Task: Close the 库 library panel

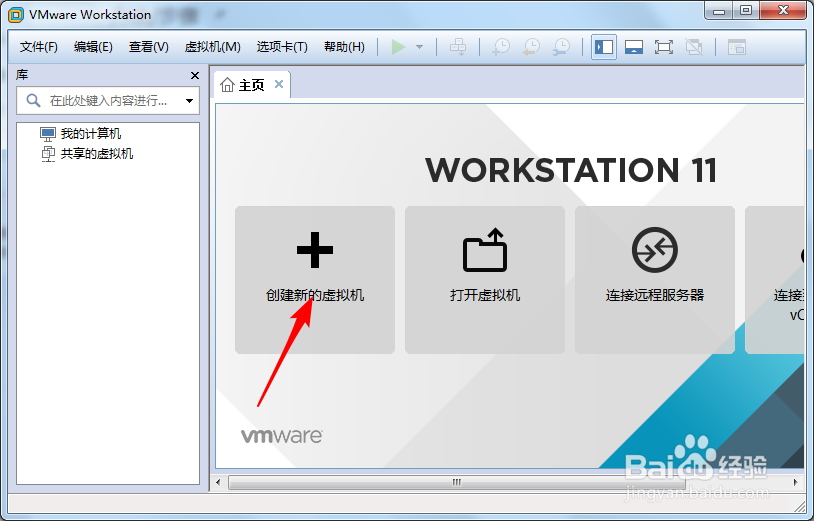Action: (x=195, y=76)
